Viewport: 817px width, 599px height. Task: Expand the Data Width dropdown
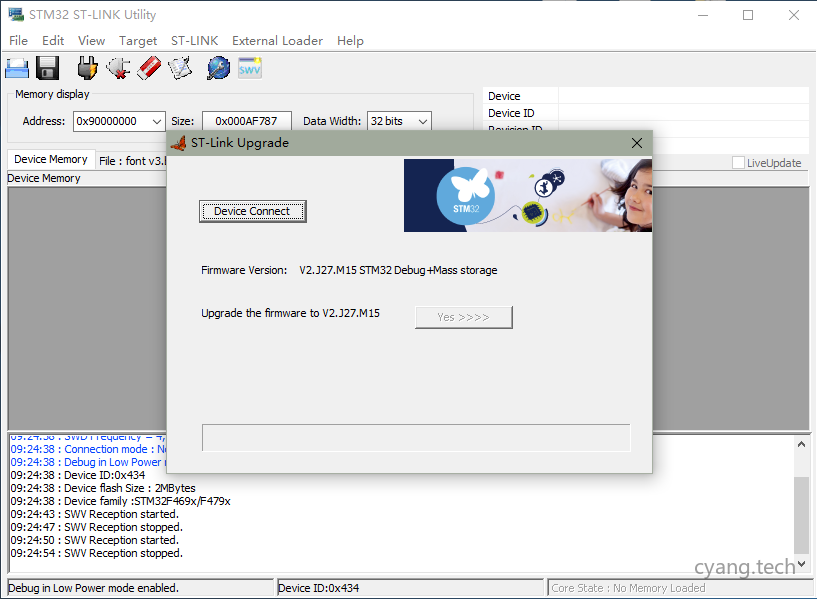click(x=422, y=121)
